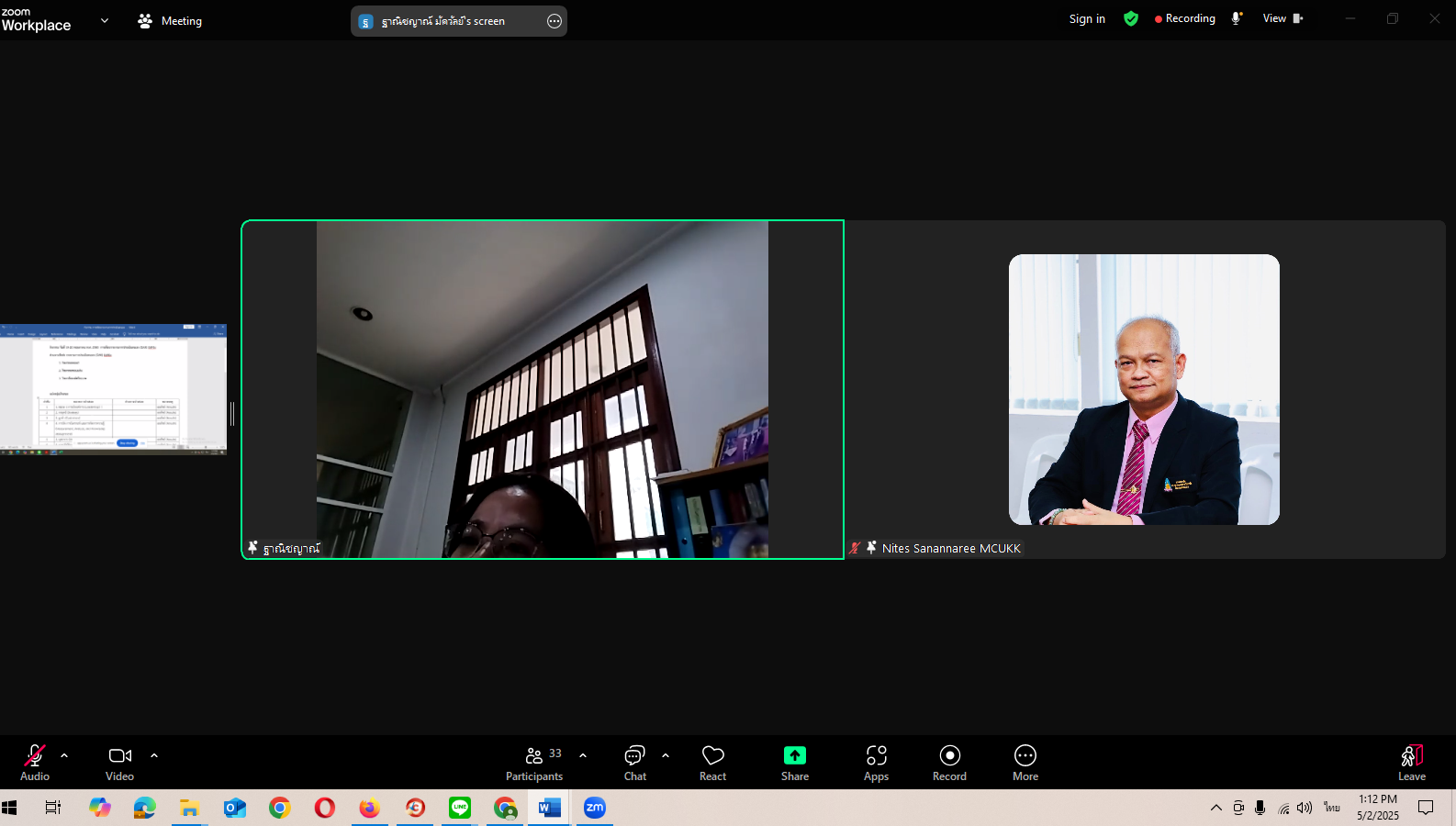This screenshot has height=826, width=1456.
Task: Click the Meeting tab at top
Action: pos(170,20)
